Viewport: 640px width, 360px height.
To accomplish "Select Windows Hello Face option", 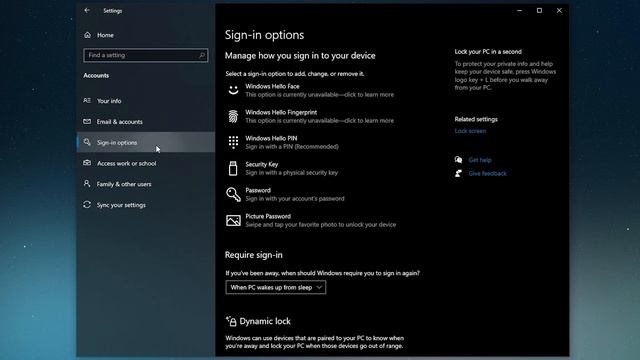I will point(272,86).
